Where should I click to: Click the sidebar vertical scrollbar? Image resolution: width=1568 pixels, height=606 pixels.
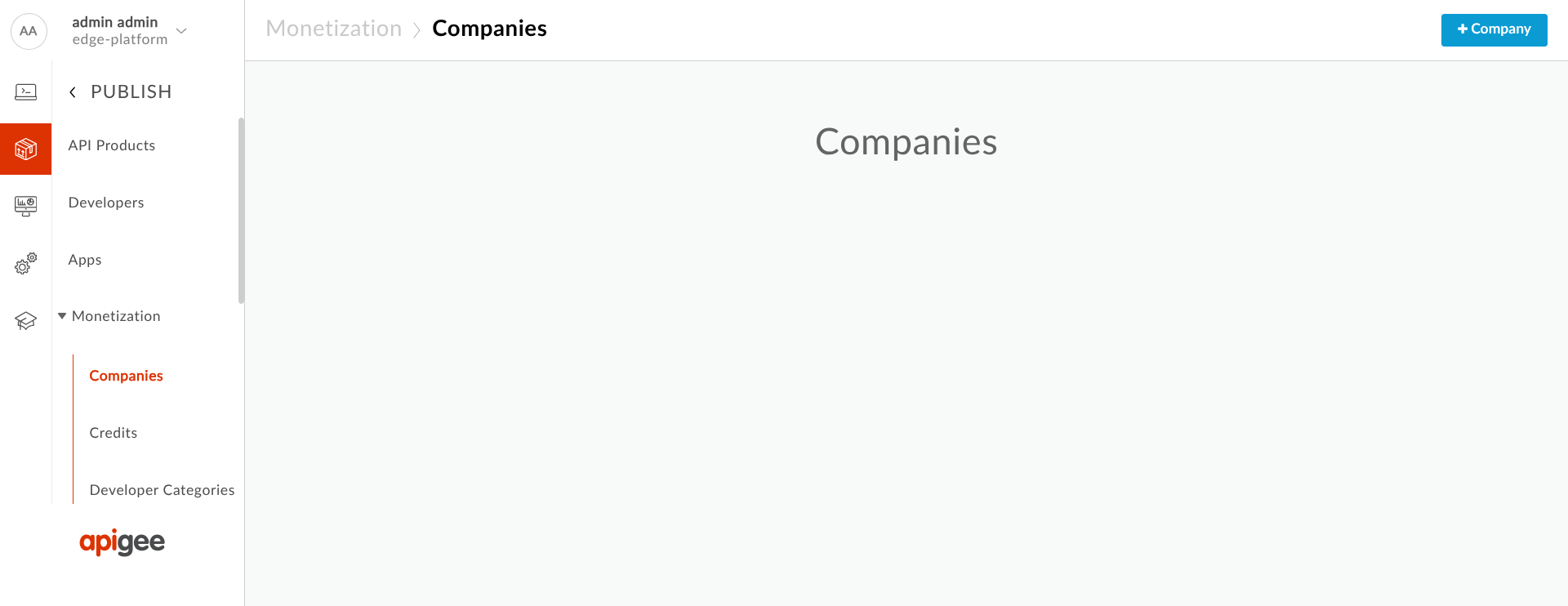click(241, 210)
